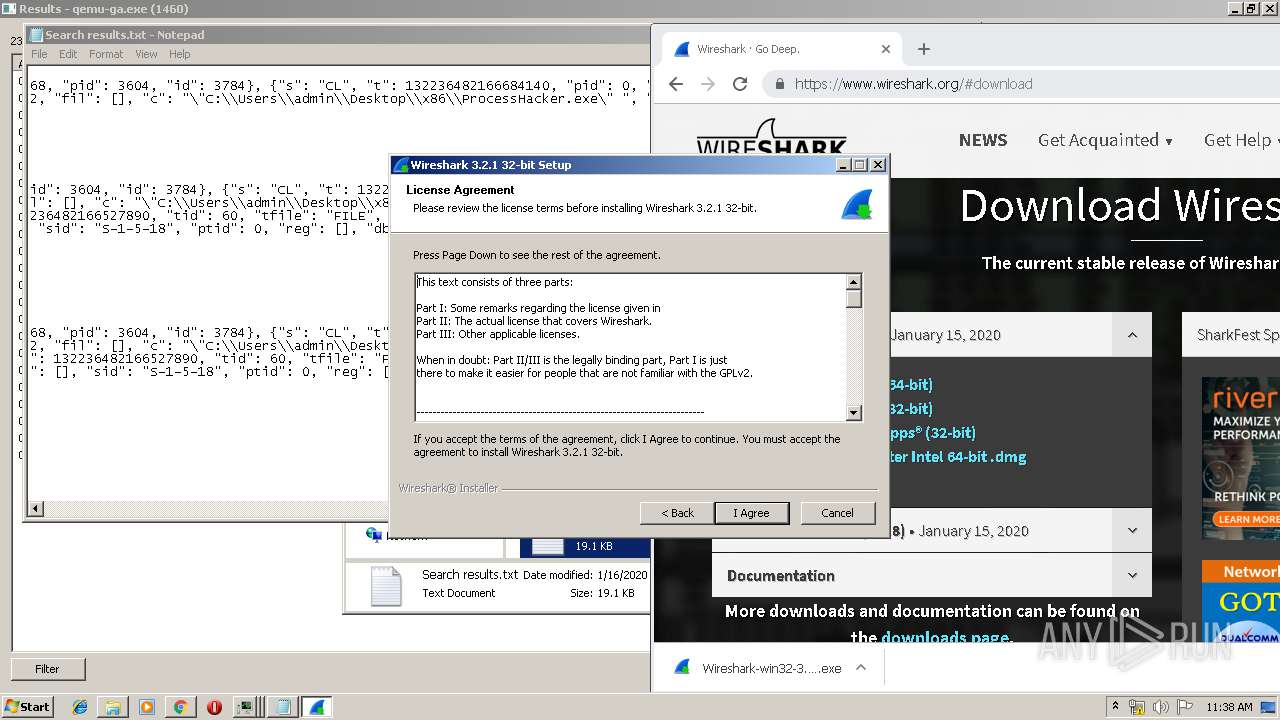Switch to the Wireshark · Go Deep tab
Viewport: 1280px width, 720px height.
pyautogui.click(x=780, y=49)
